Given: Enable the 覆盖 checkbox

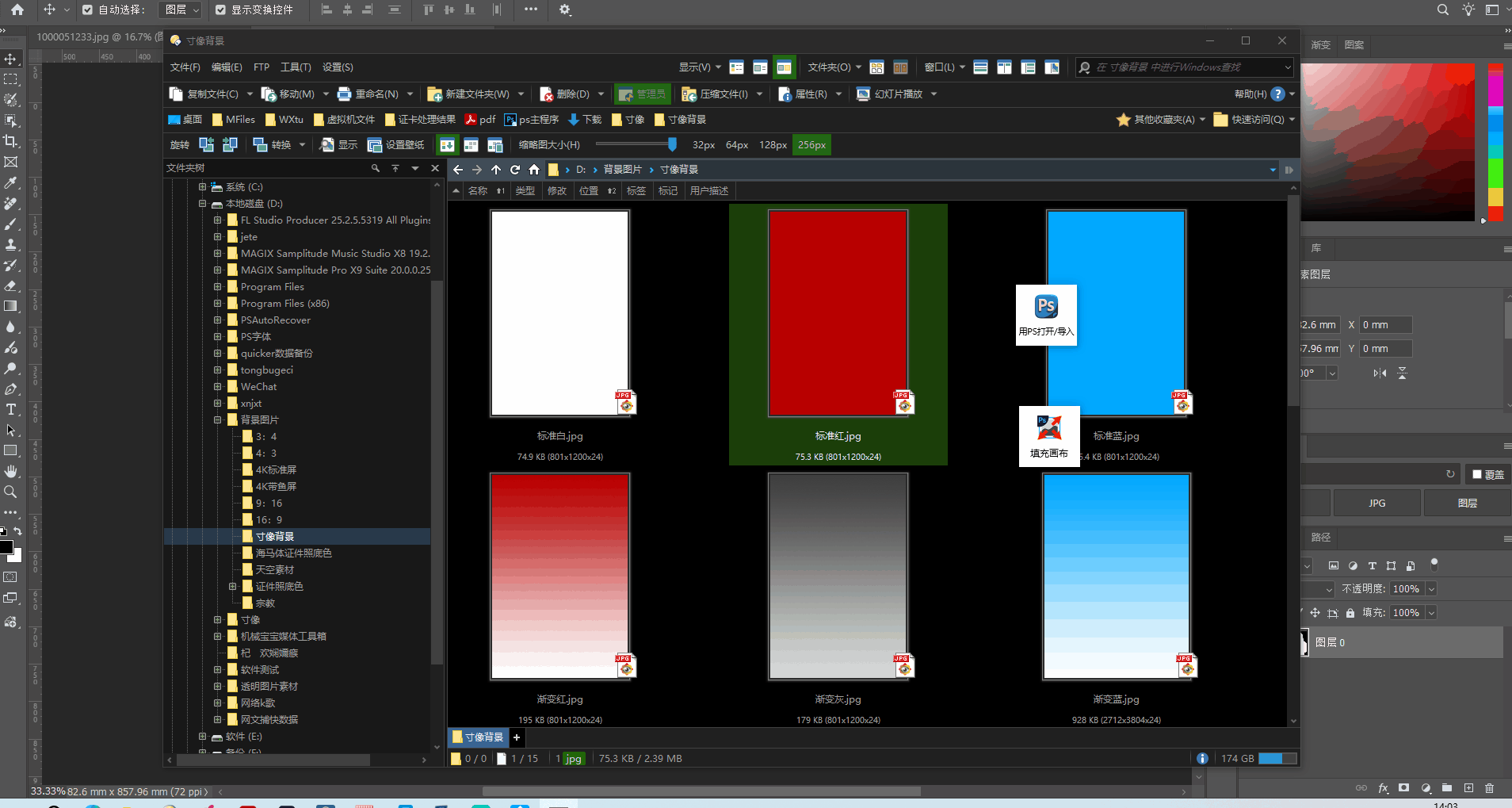Looking at the screenshot, I should [x=1477, y=474].
